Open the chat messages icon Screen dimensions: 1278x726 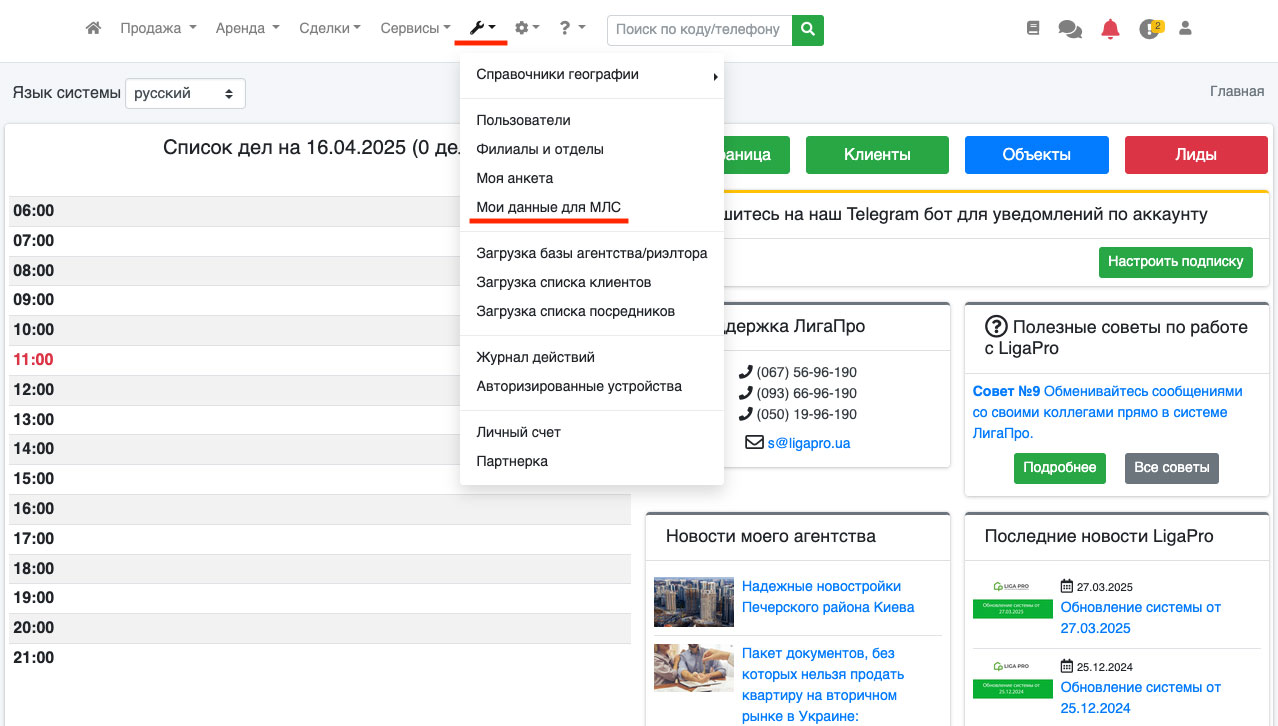(x=1070, y=30)
